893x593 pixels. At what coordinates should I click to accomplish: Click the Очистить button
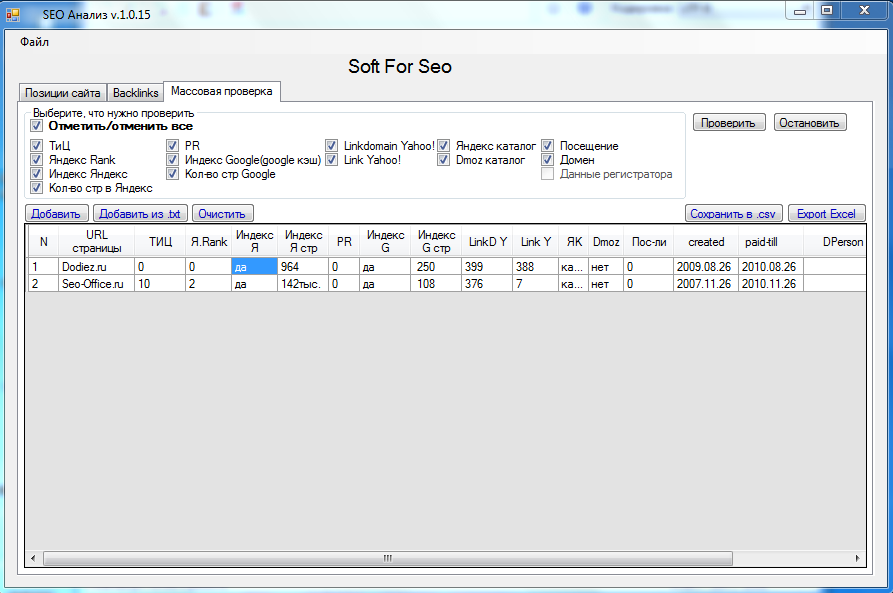tap(223, 214)
